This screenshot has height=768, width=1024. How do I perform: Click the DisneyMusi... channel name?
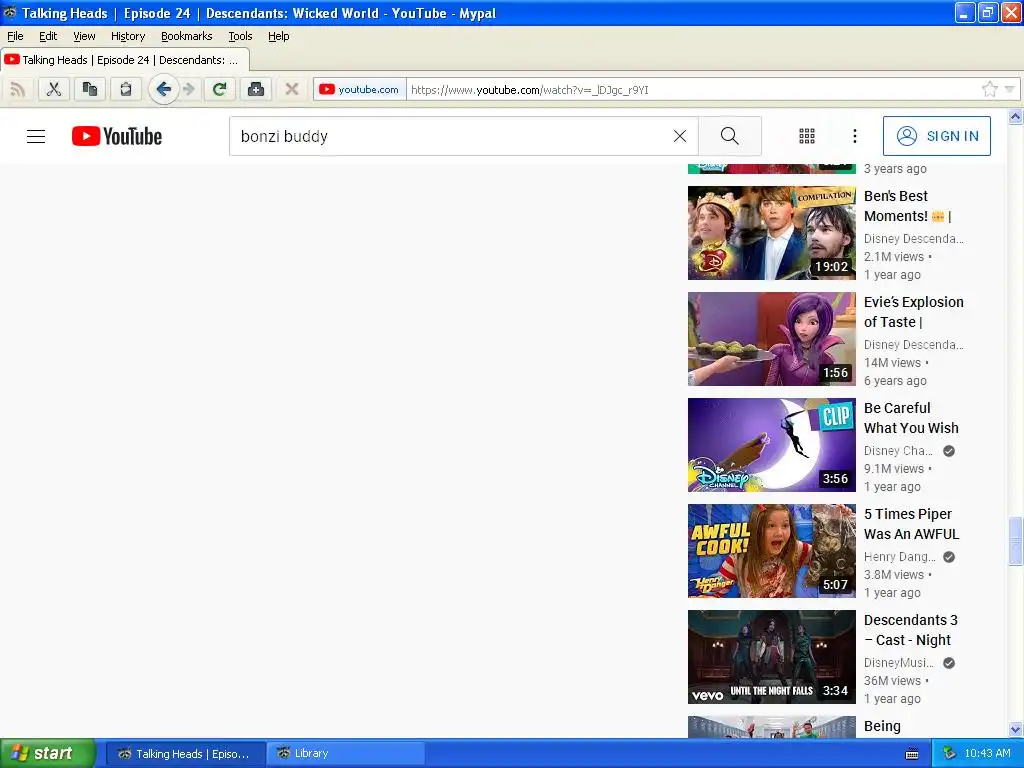[x=899, y=662]
